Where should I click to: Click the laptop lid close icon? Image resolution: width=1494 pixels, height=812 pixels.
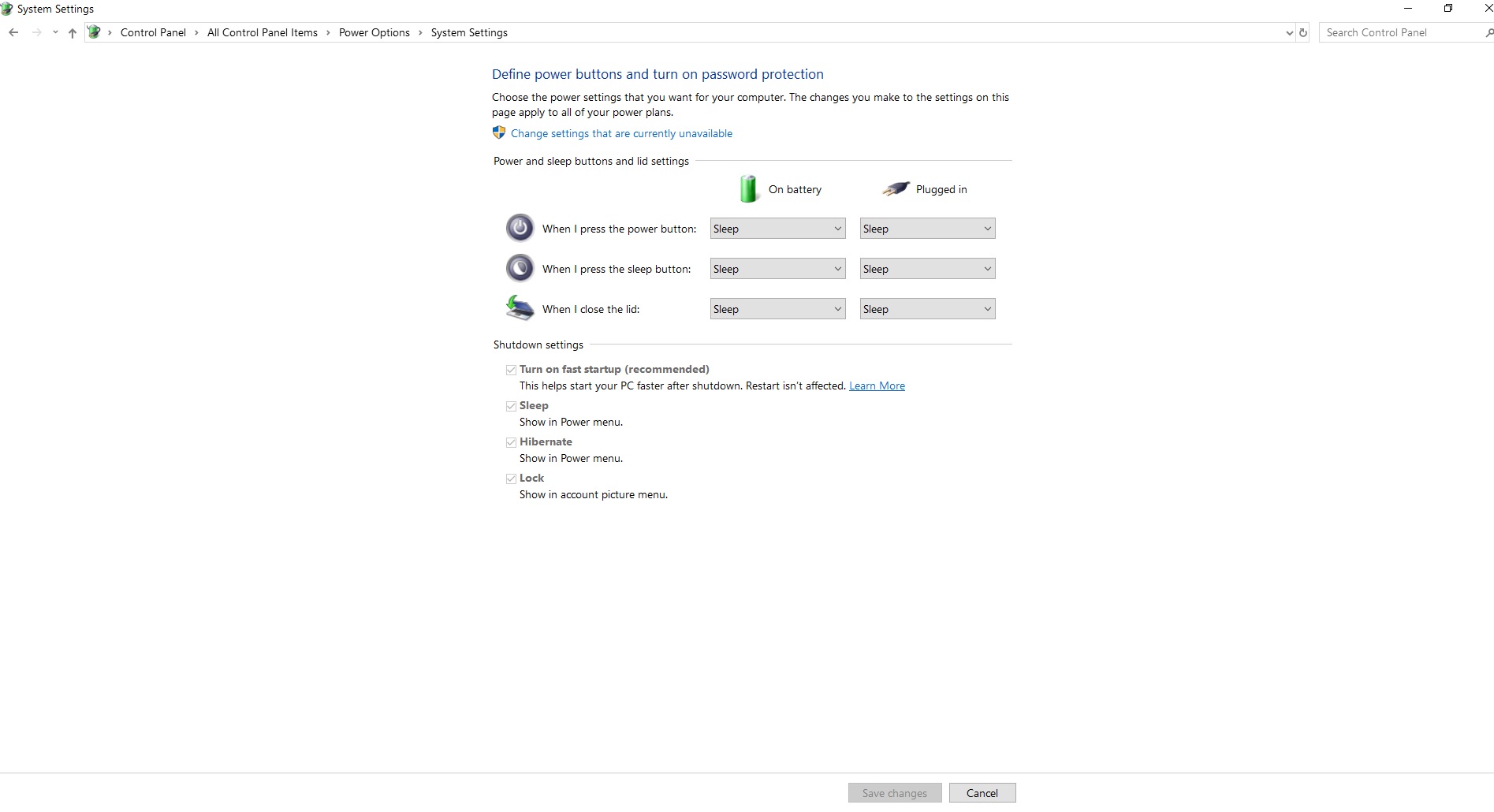coord(520,307)
